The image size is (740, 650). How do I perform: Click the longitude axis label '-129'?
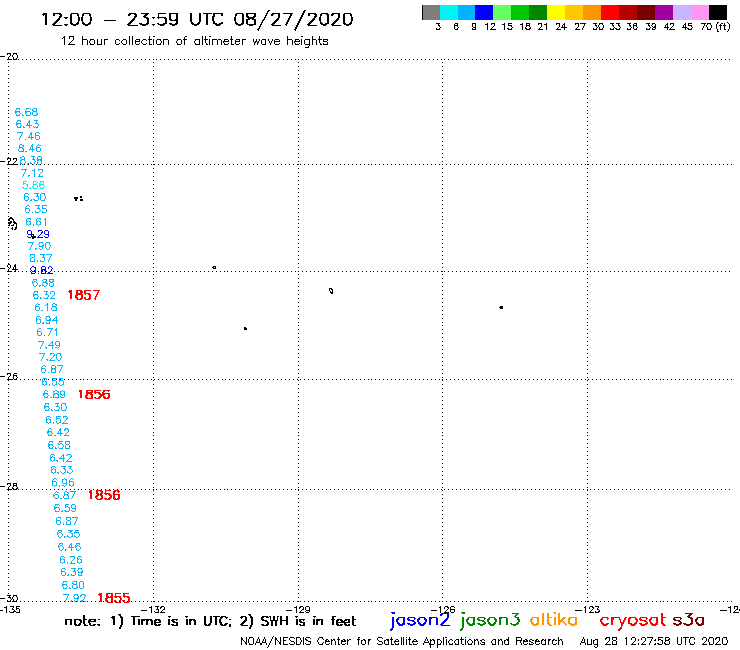coord(299,609)
